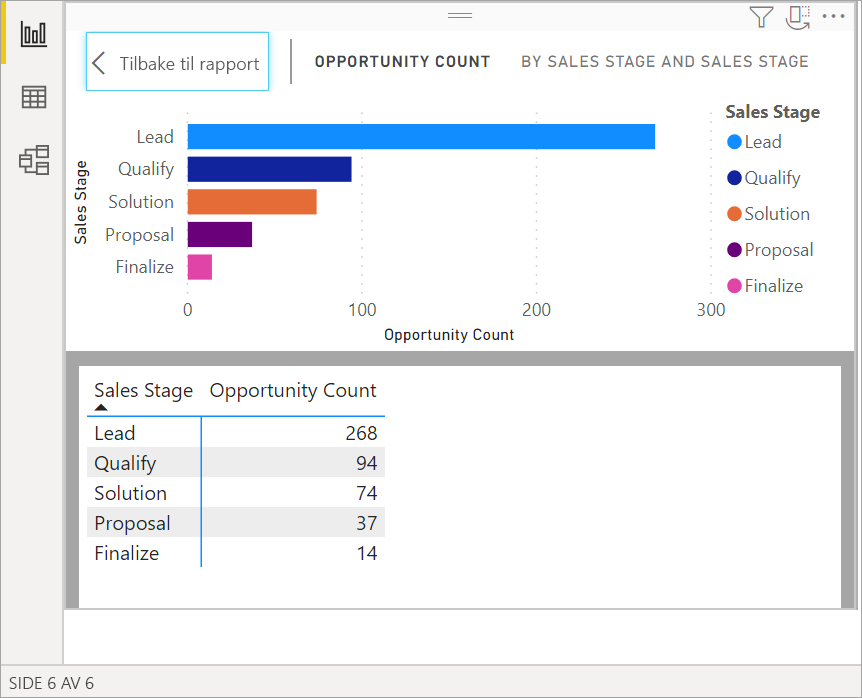Select the orange Solution bar

252,202
